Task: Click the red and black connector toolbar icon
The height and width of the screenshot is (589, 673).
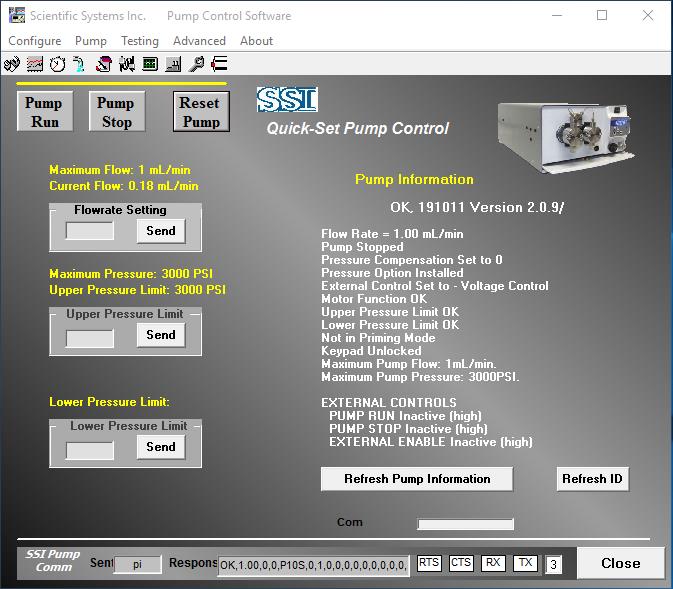Action: tap(219, 64)
